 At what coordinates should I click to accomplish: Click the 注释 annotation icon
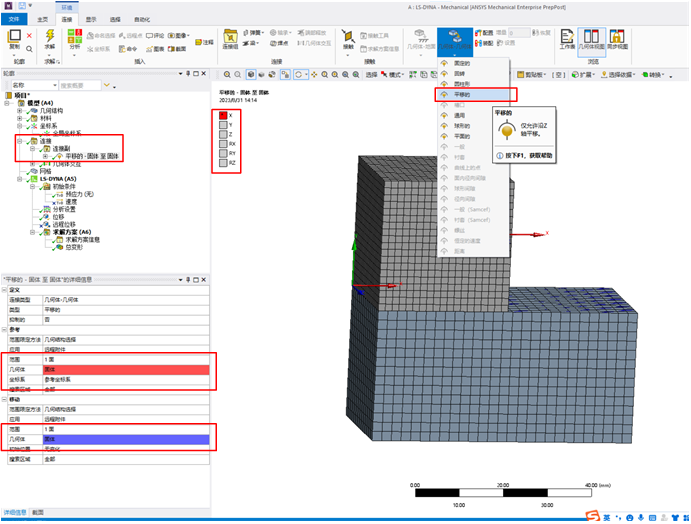pyautogui.click(x=199, y=42)
